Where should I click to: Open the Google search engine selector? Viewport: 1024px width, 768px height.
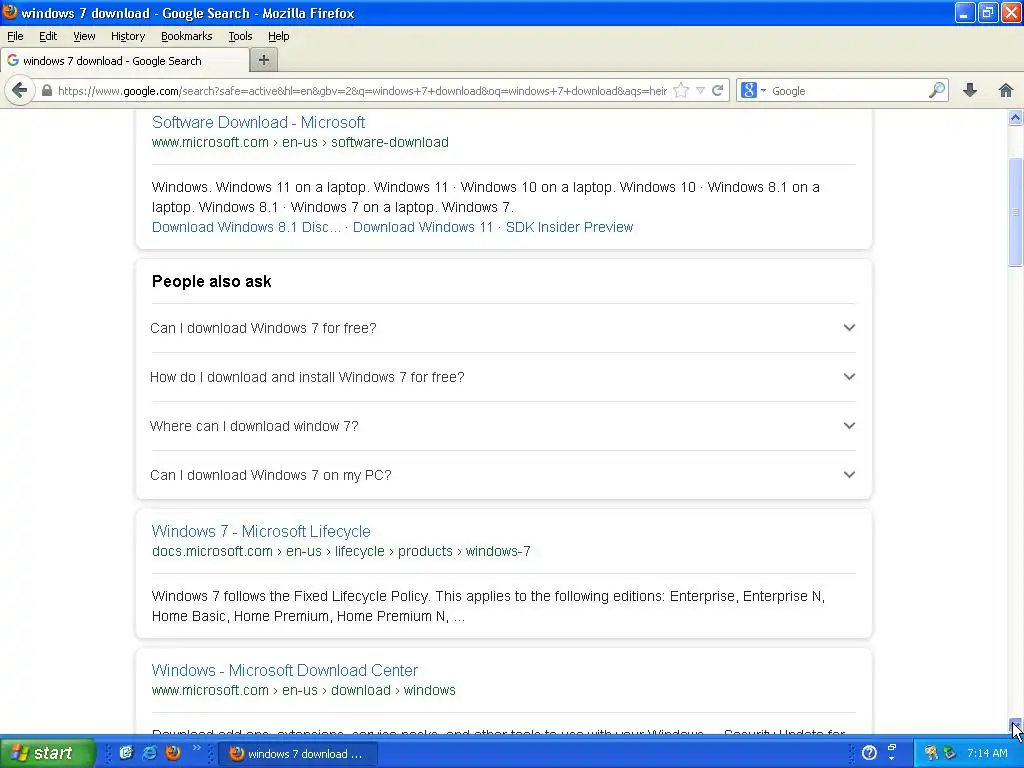[x=753, y=91]
